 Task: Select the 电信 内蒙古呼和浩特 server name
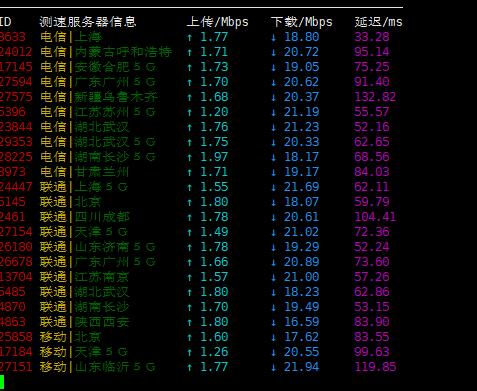coord(106,52)
